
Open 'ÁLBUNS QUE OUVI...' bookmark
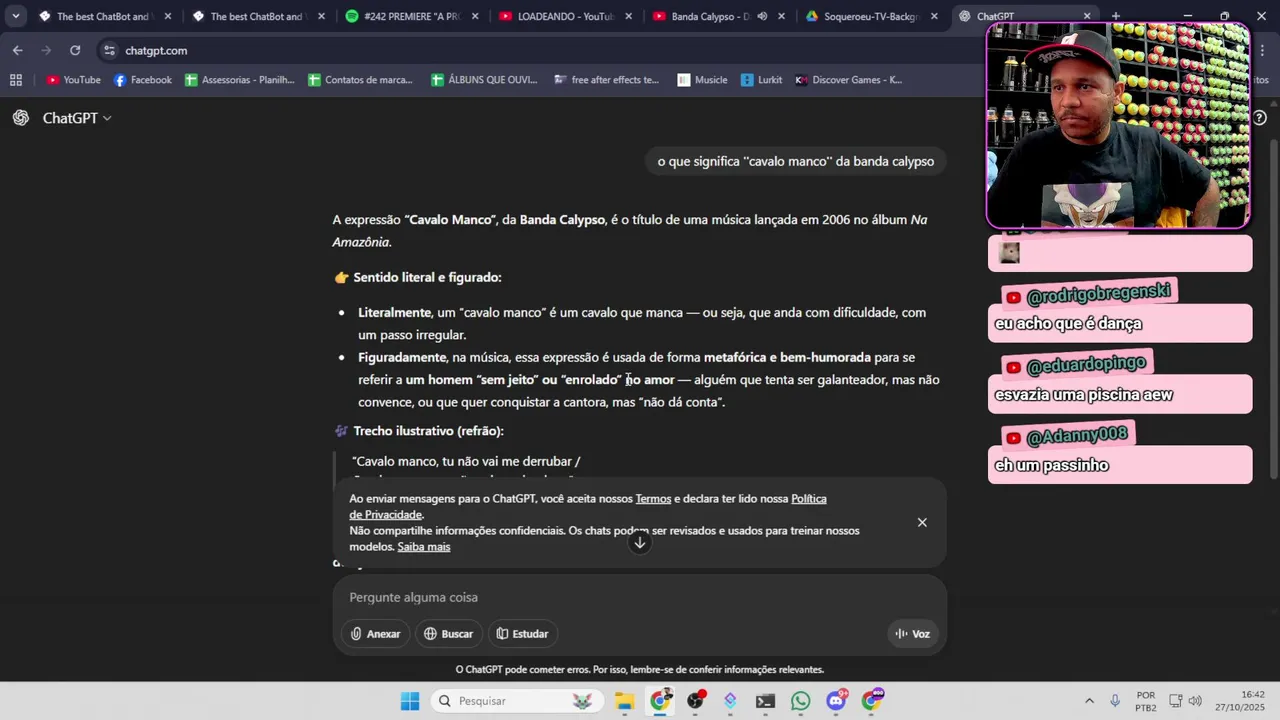[484, 80]
